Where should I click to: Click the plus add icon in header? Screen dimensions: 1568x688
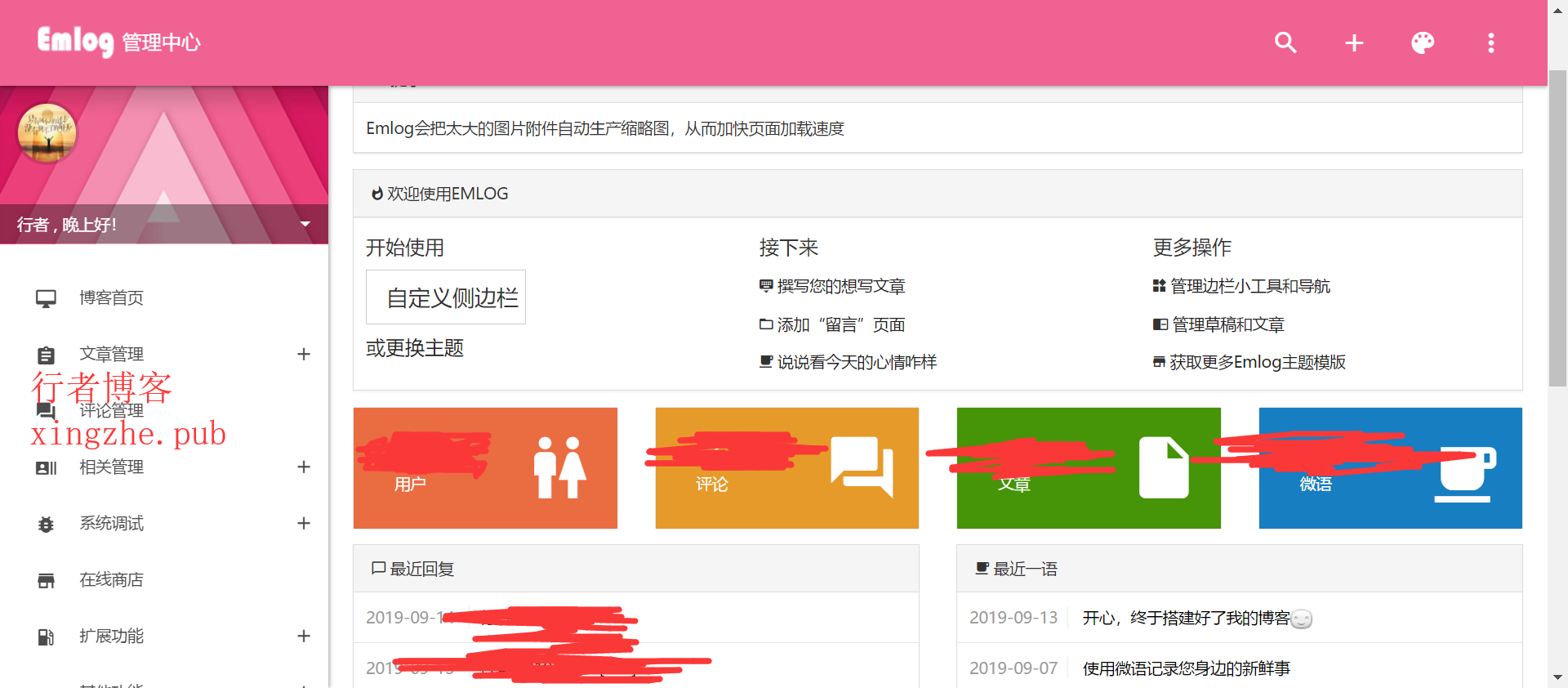click(1354, 42)
